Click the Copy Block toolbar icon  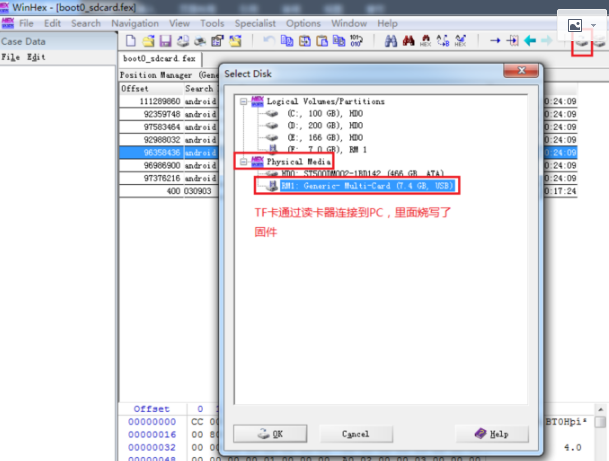(287, 40)
